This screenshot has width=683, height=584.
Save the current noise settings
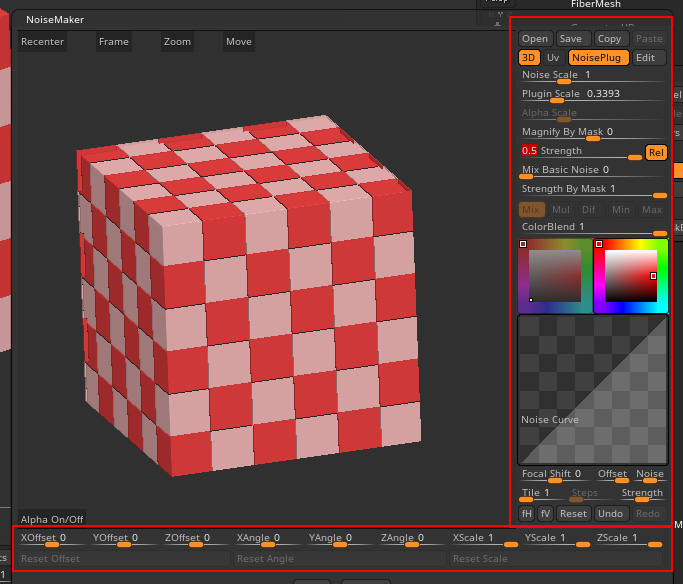571,39
